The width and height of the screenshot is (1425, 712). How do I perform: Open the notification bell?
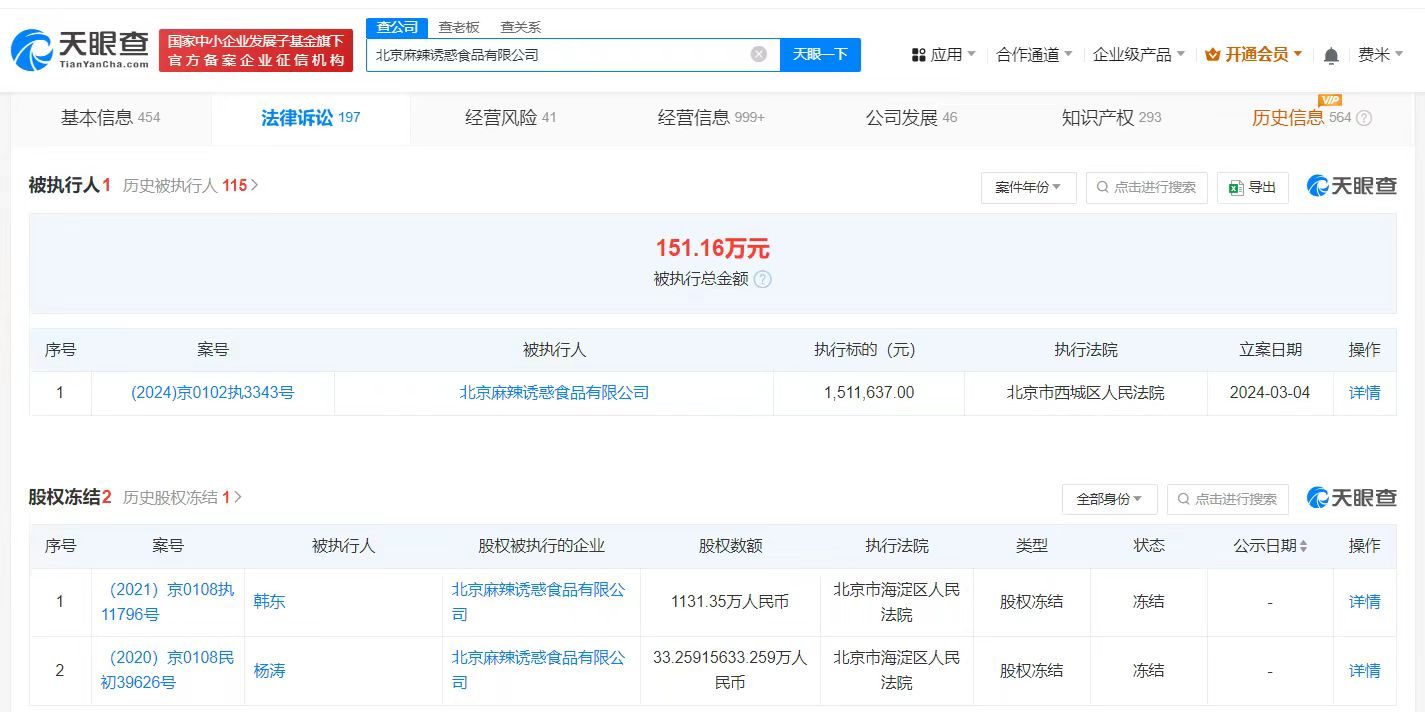pyautogui.click(x=1331, y=55)
